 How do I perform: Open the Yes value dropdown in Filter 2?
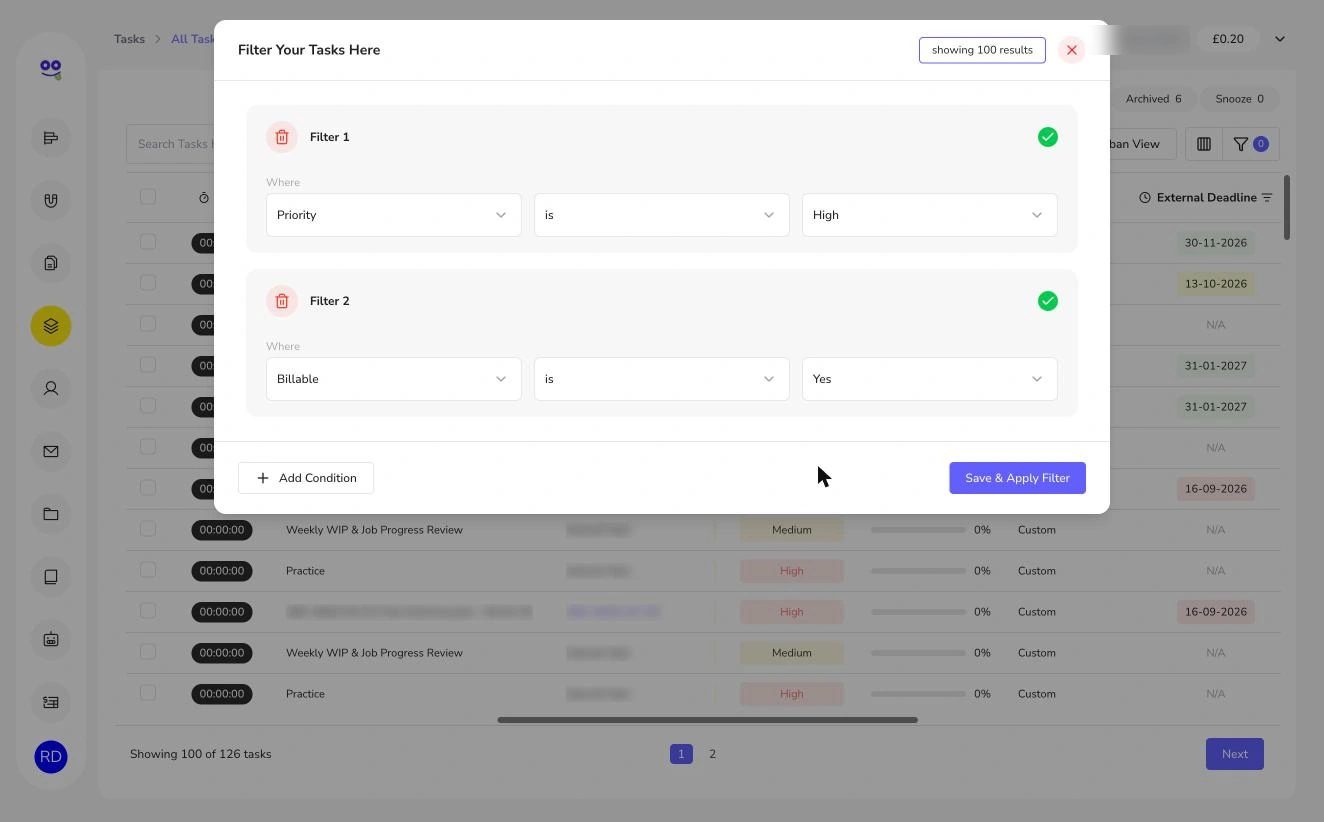(x=929, y=379)
